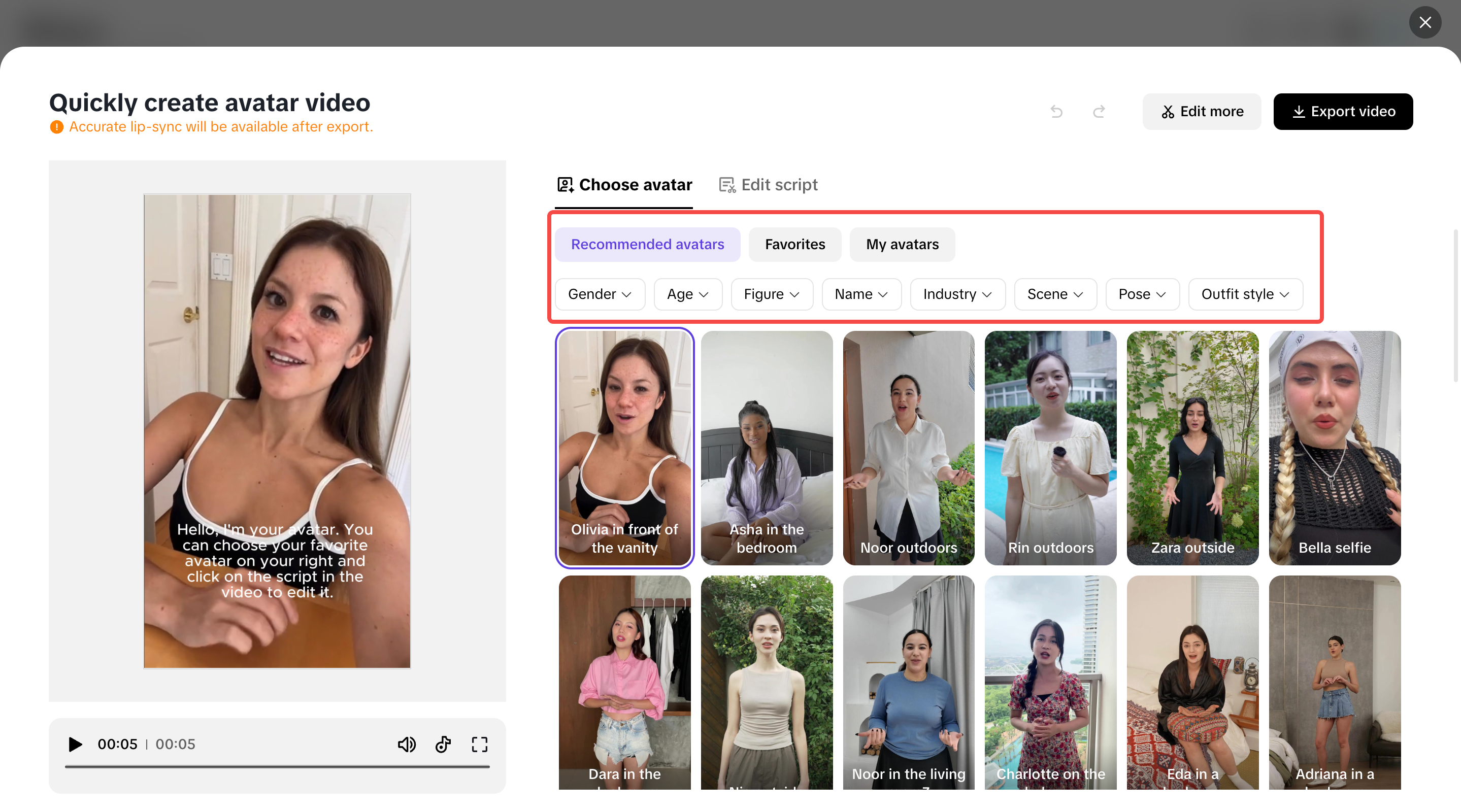1461x812 pixels.
Task: Play the avatar preview video
Action: point(75,744)
